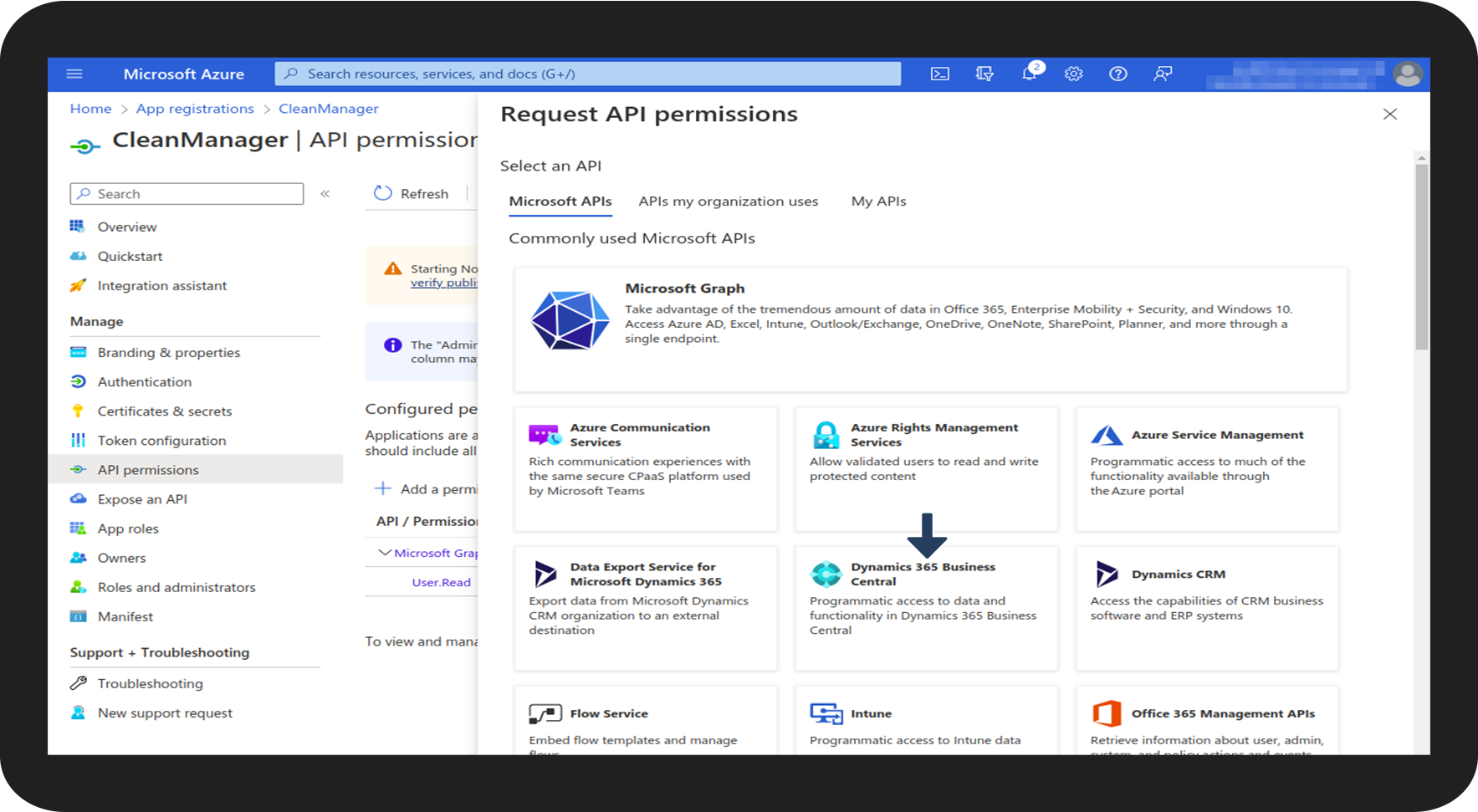Open the directories and subscriptions filter icon
The image size is (1478, 812).
point(984,74)
